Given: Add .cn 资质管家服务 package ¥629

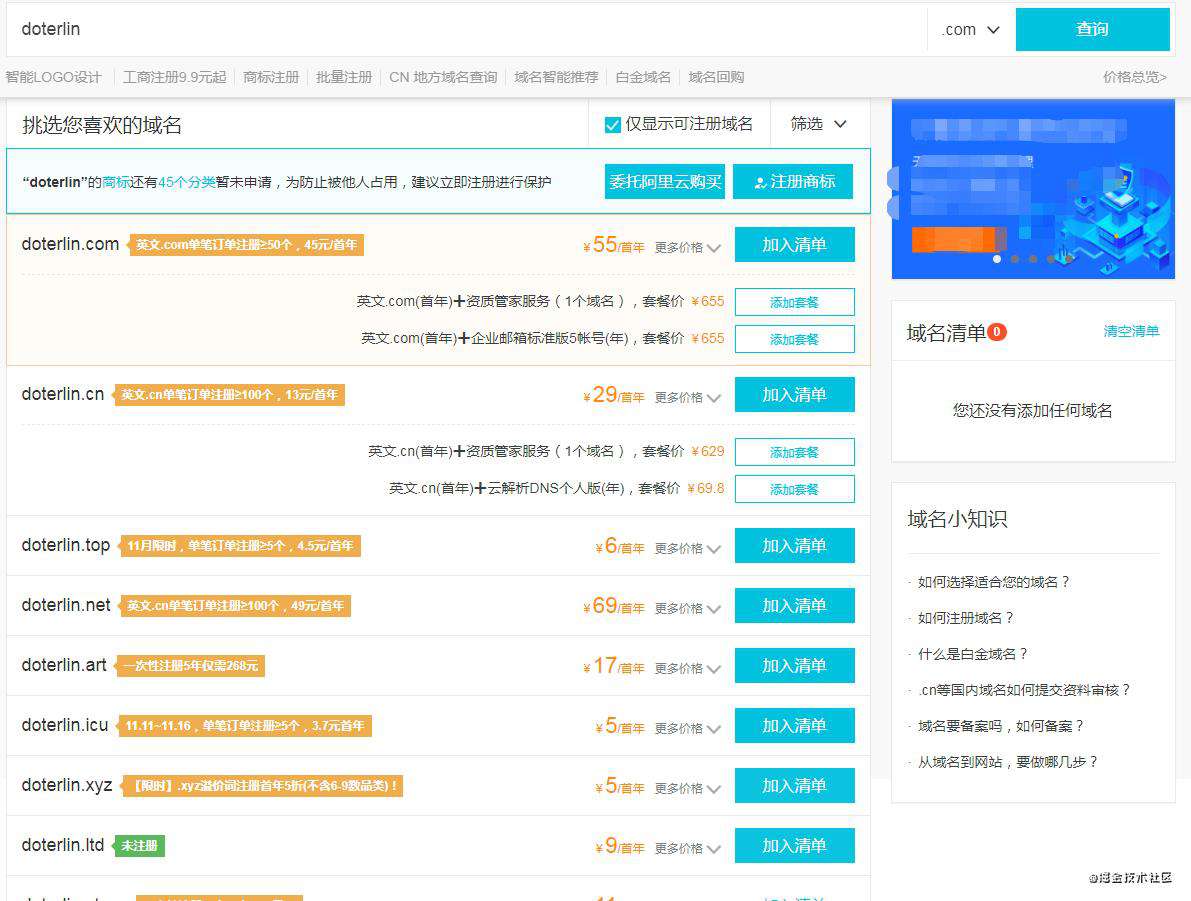Looking at the screenshot, I should click(795, 452).
